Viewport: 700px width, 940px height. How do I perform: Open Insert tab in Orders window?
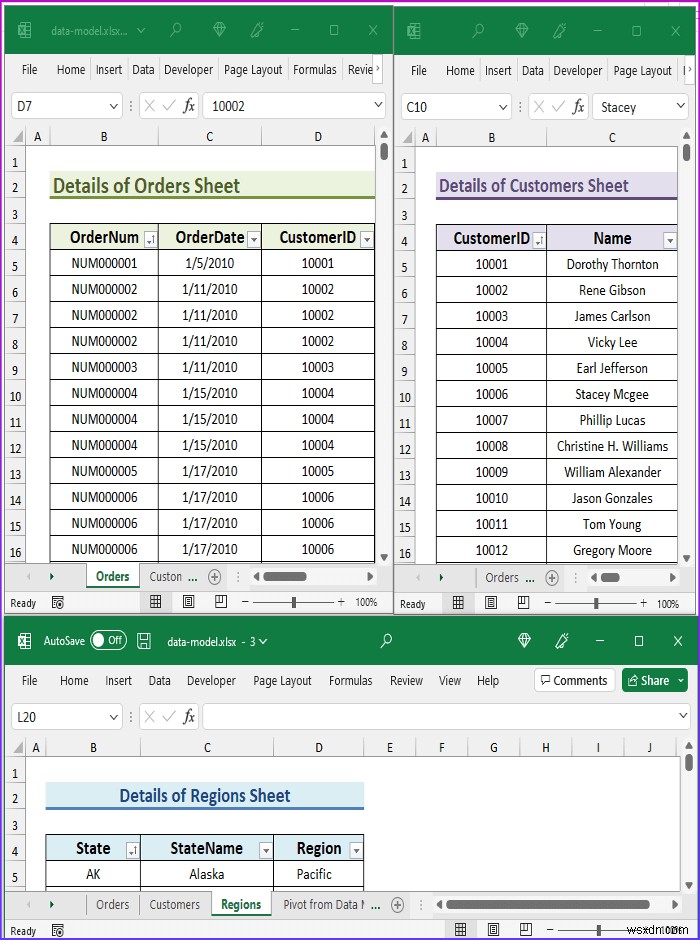(x=108, y=70)
